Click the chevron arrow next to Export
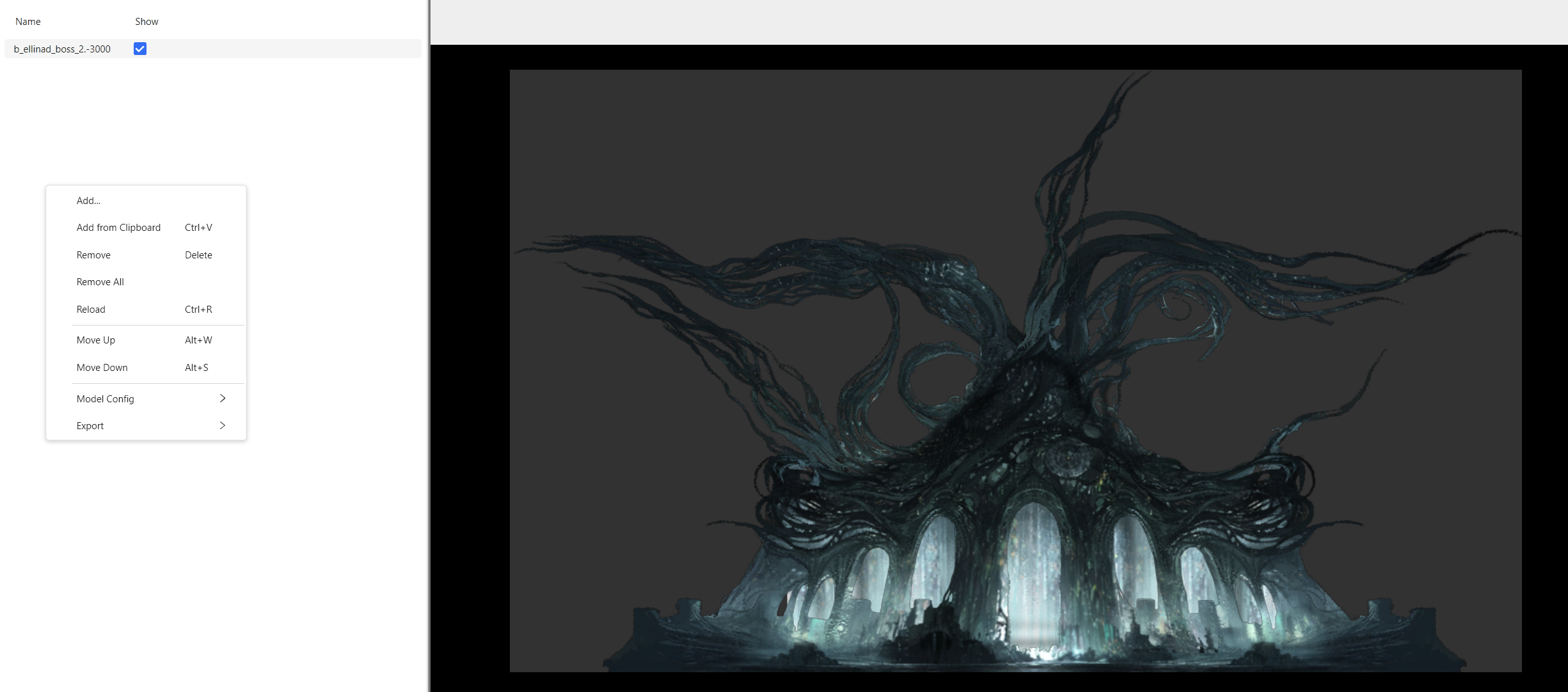The height and width of the screenshot is (692, 1568). coord(223,425)
